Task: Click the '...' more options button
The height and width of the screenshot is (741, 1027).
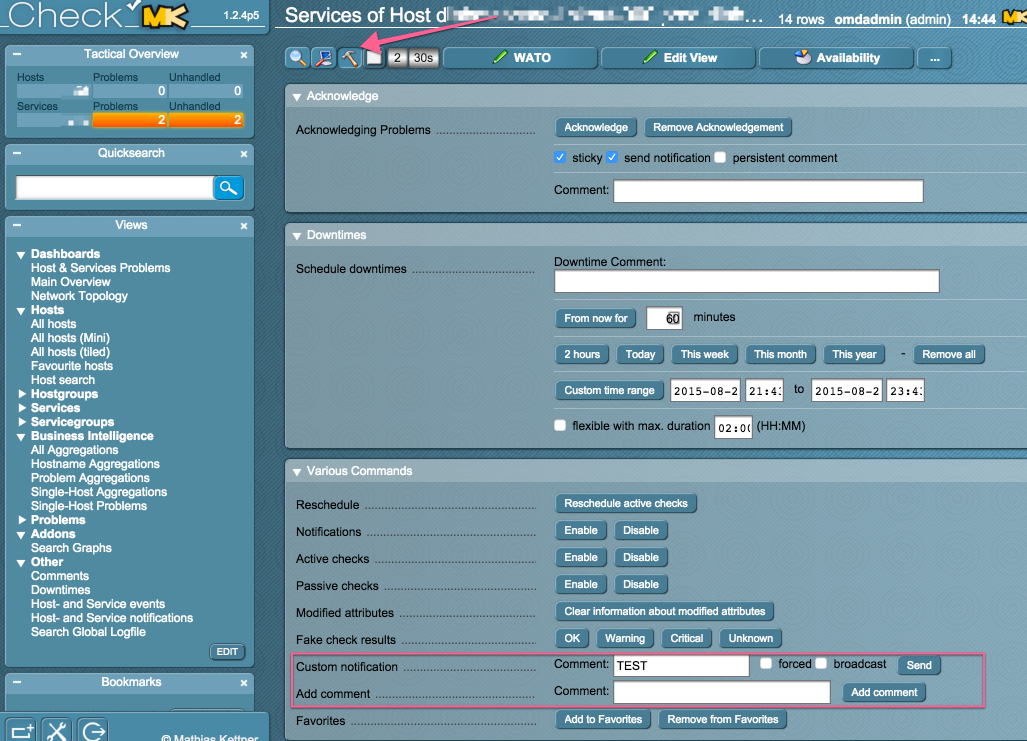Action: [x=935, y=58]
